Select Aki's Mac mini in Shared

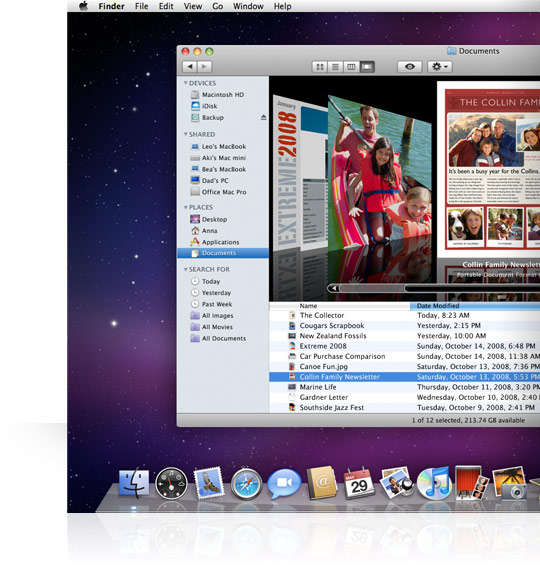223,158
